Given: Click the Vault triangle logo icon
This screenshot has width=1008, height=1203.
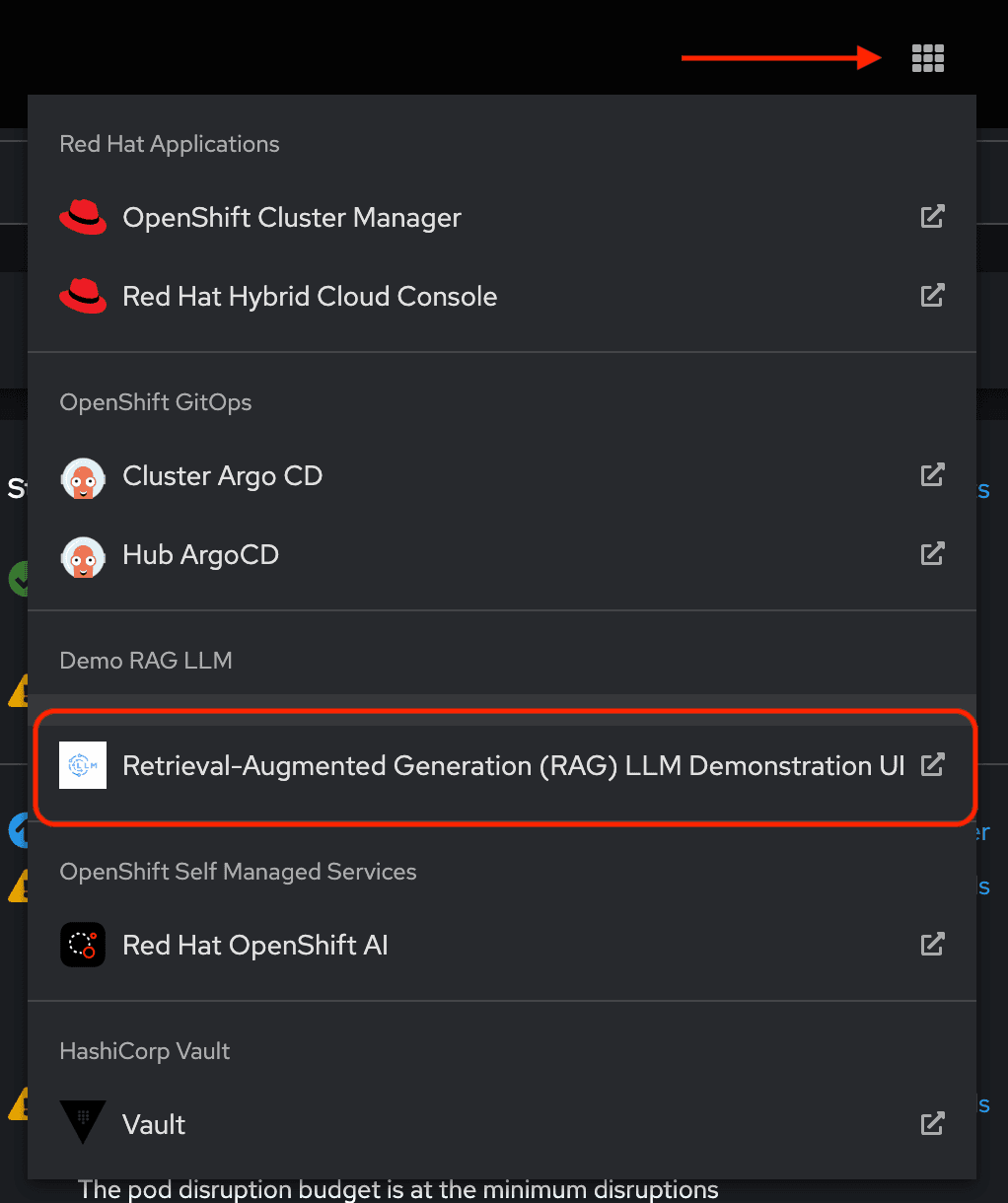Looking at the screenshot, I should coord(83,1122).
